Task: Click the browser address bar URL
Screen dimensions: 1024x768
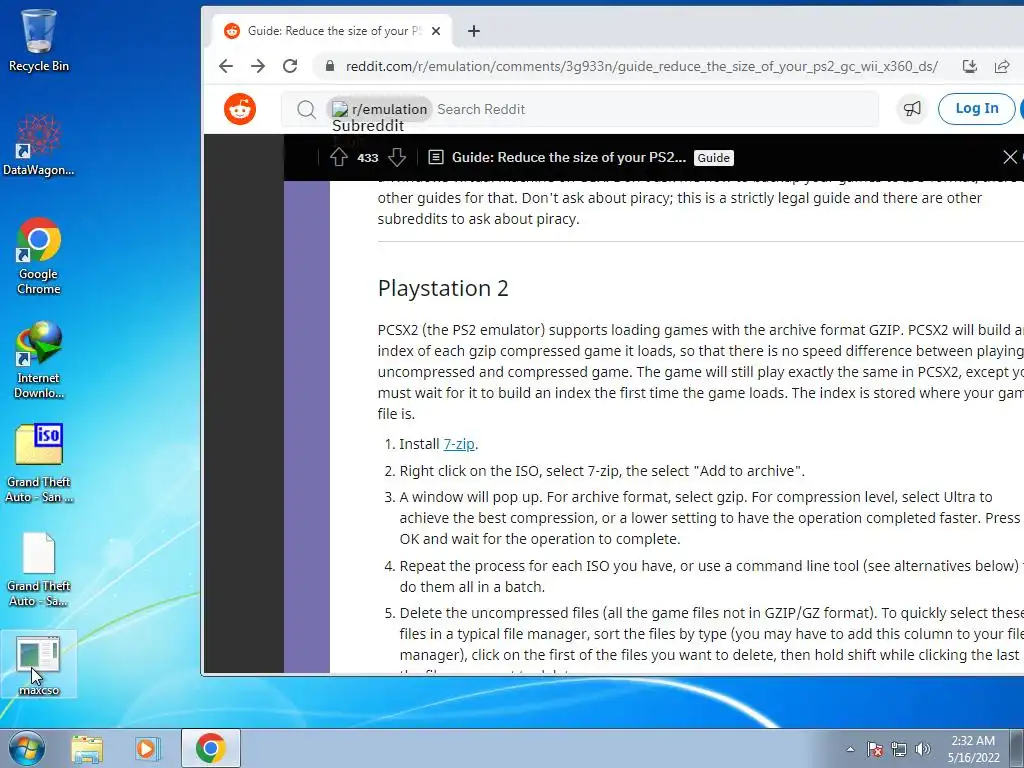Action: [642, 66]
